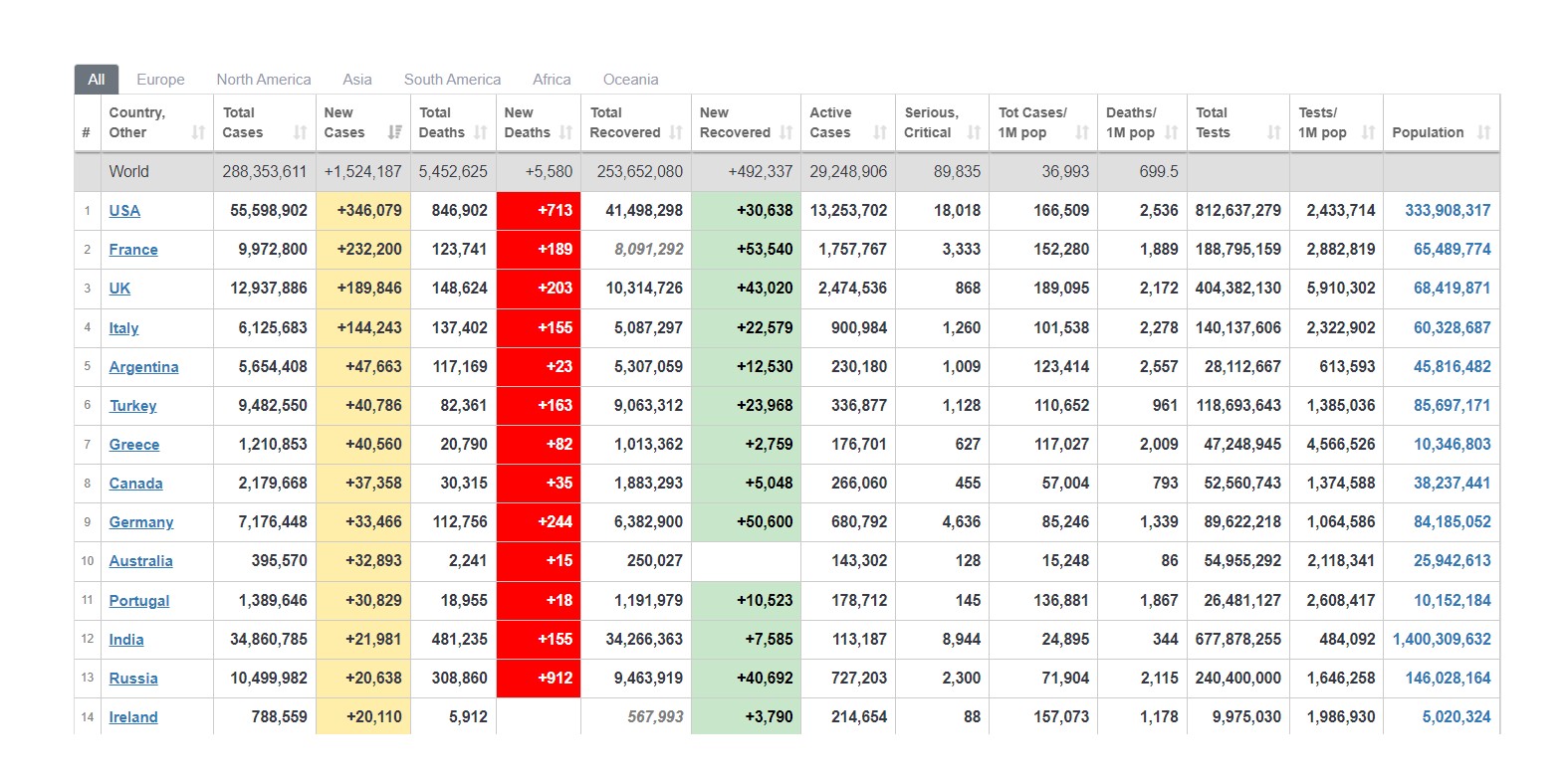Sort by Population using its arrows
This screenshot has width=1567, height=784.
(x=1483, y=132)
